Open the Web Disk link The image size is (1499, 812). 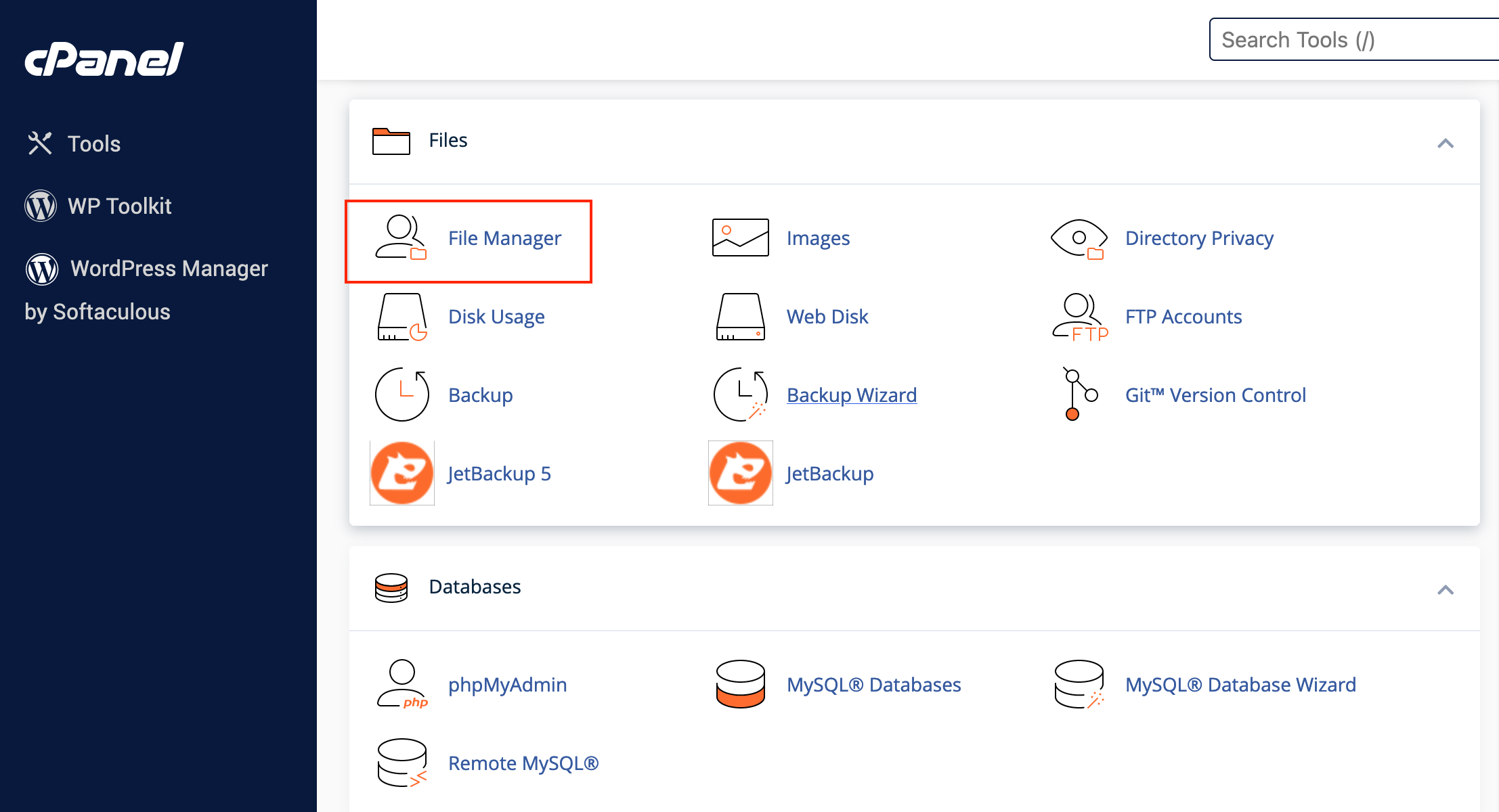pos(827,317)
